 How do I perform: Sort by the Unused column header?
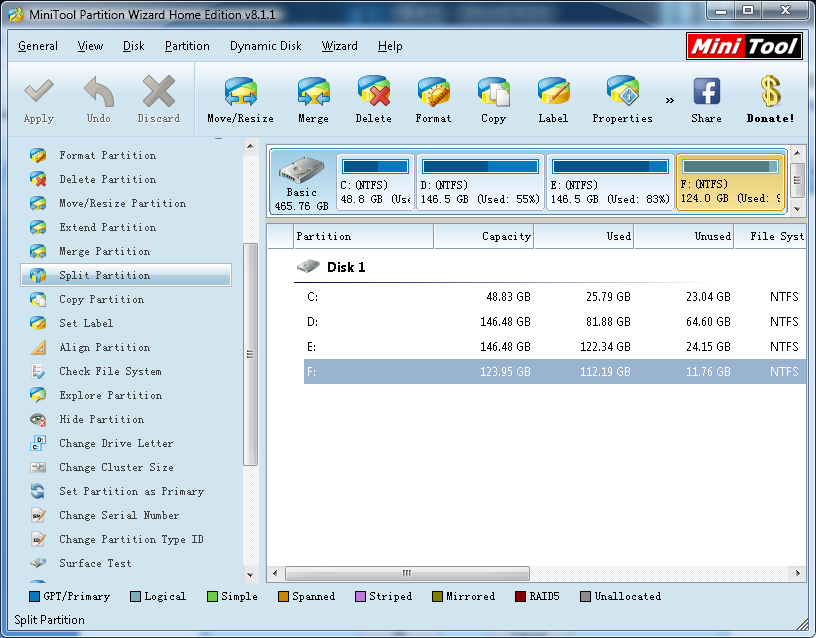click(x=684, y=236)
